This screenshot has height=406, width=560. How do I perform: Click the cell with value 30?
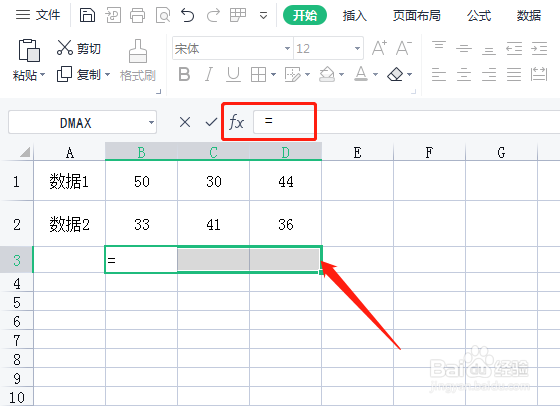point(214,181)
